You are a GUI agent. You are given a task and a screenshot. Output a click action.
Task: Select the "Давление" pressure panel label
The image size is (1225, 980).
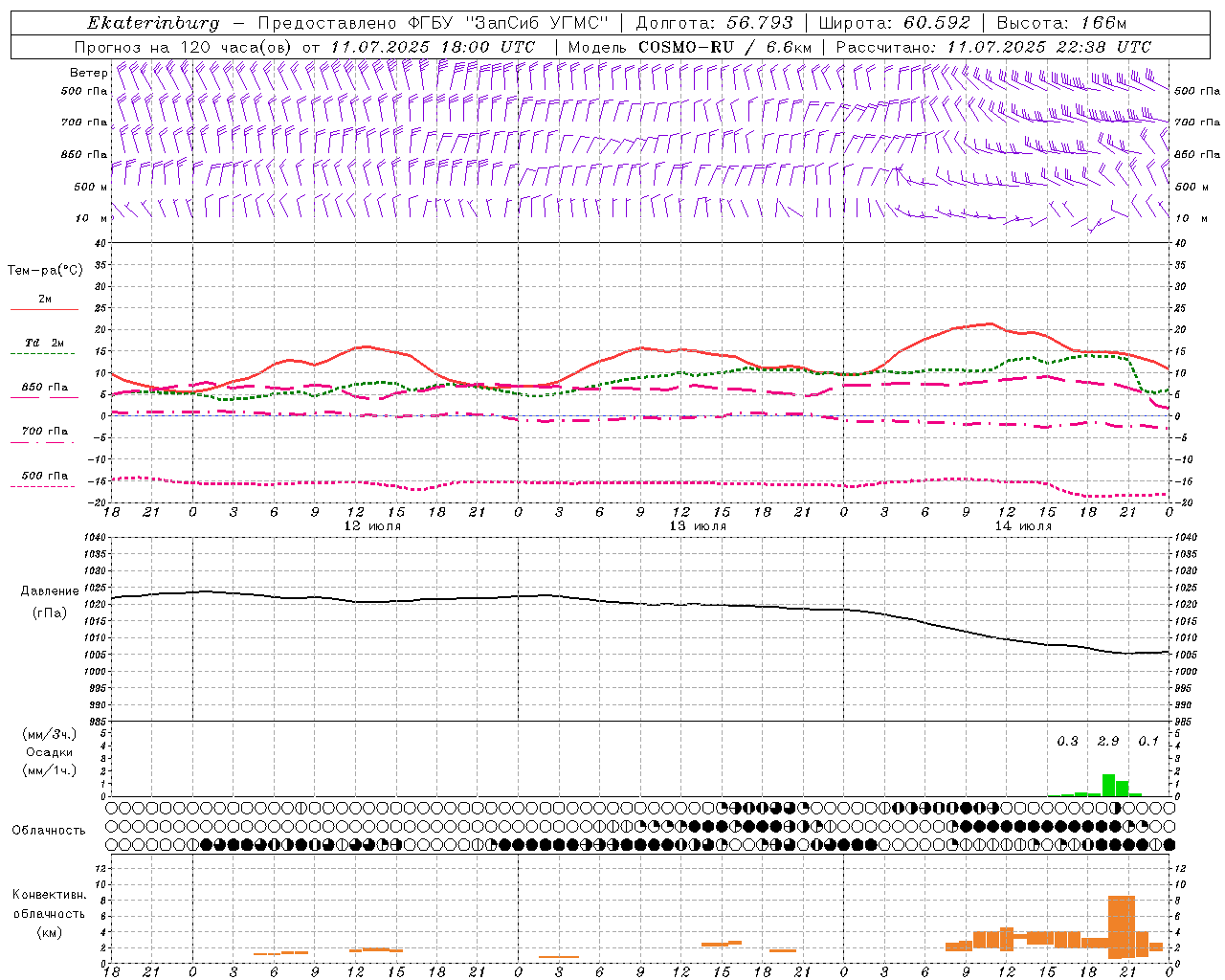pyautogui.click(x=50, y=591)
